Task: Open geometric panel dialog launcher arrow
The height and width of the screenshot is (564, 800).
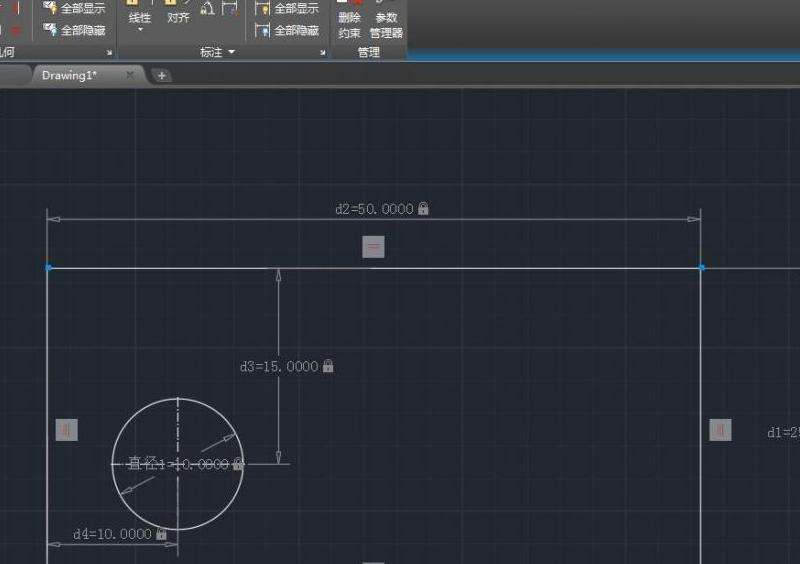Action: click(109, 53)
